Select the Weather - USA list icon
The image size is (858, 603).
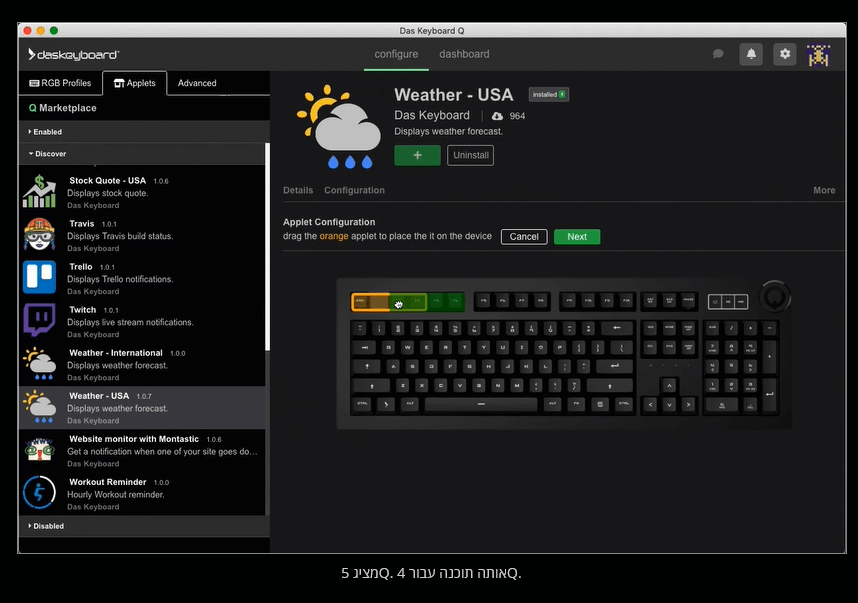[39, 407]
